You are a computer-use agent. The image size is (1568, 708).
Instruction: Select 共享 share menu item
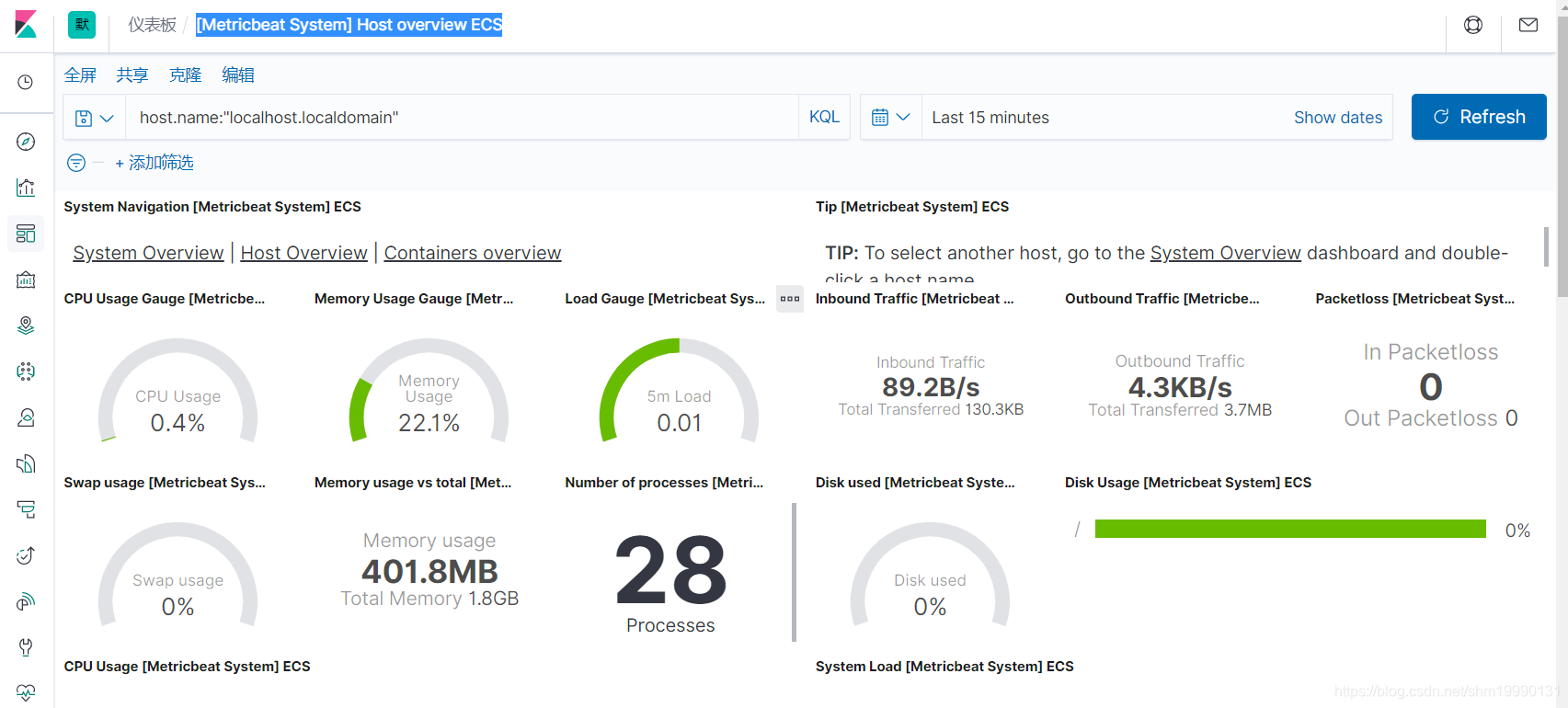132,75
